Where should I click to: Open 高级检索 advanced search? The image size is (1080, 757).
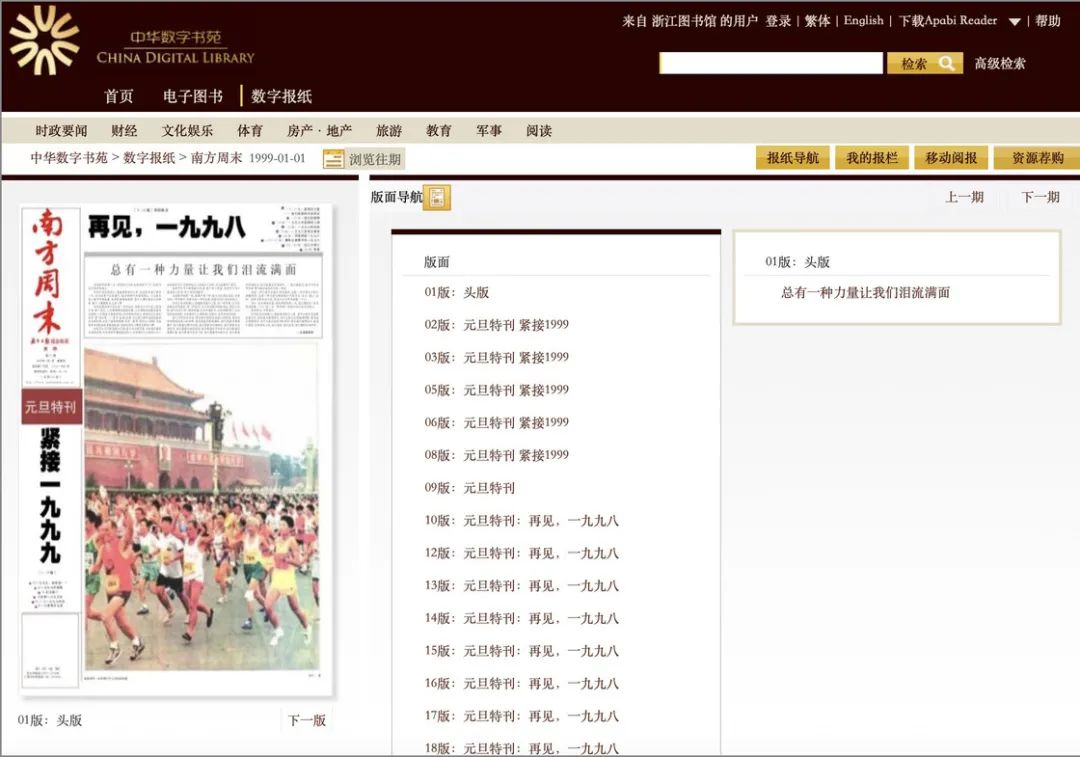click(x=999, y=63)
